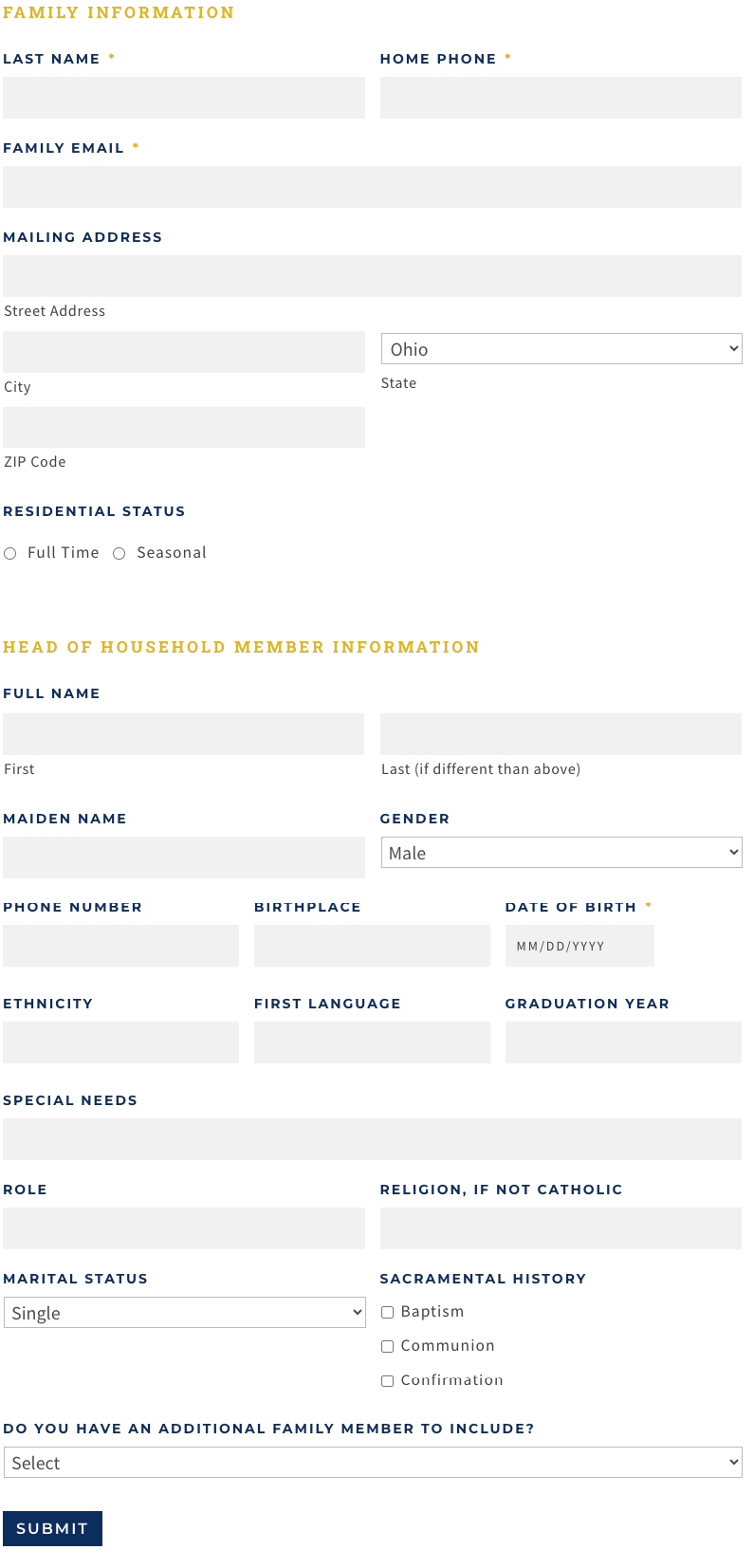Choose the Seasonal residential status
This screenshot has width=754, height=1568.
(120, 554)
